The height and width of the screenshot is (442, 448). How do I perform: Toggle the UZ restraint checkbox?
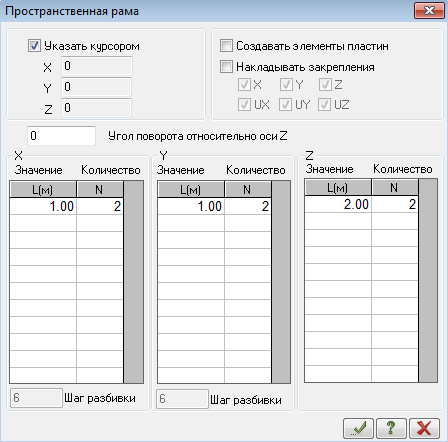[324, 105]
